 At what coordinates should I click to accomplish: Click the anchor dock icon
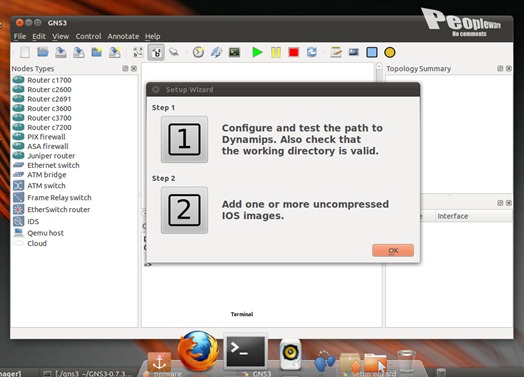(x=159, y=361)
